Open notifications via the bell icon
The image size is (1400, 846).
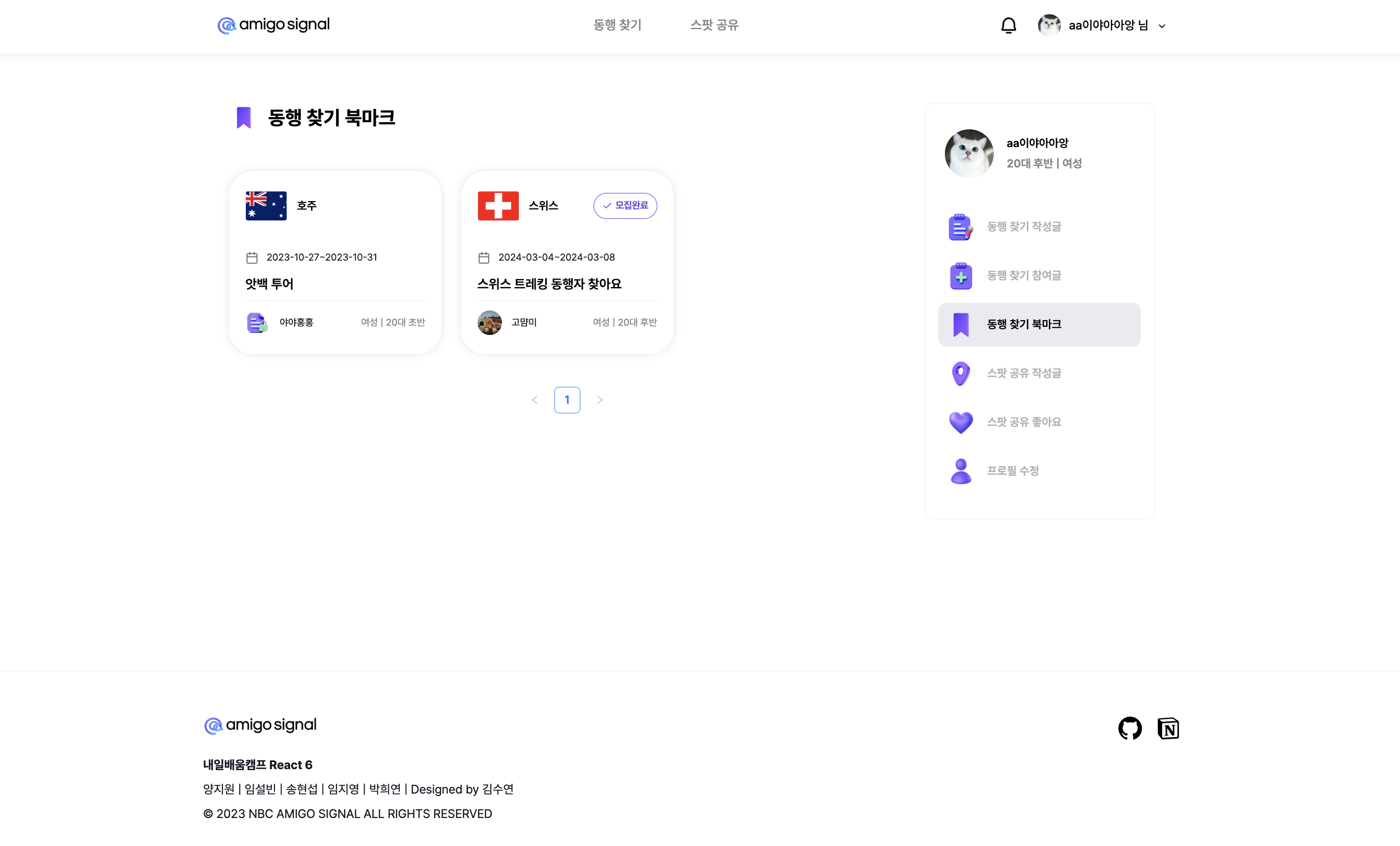pyautogui.click(x=1009, y=25)
